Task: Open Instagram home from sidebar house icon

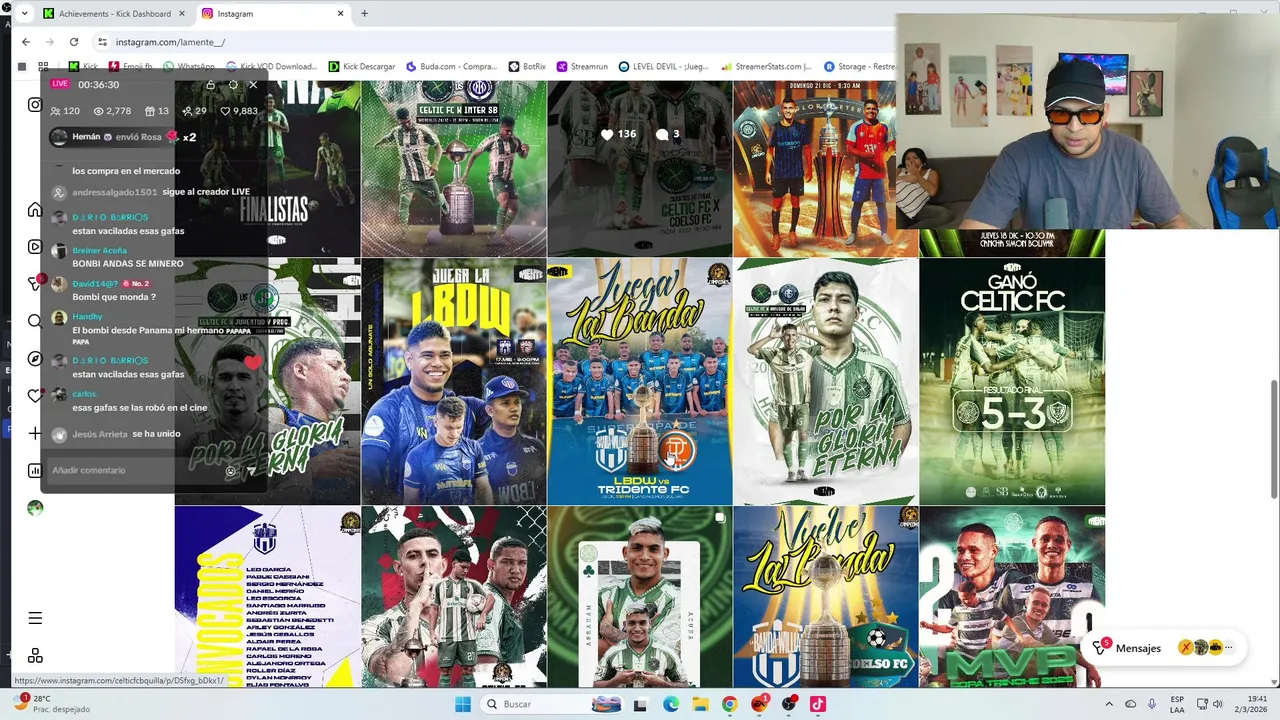Action: point(35,210)
